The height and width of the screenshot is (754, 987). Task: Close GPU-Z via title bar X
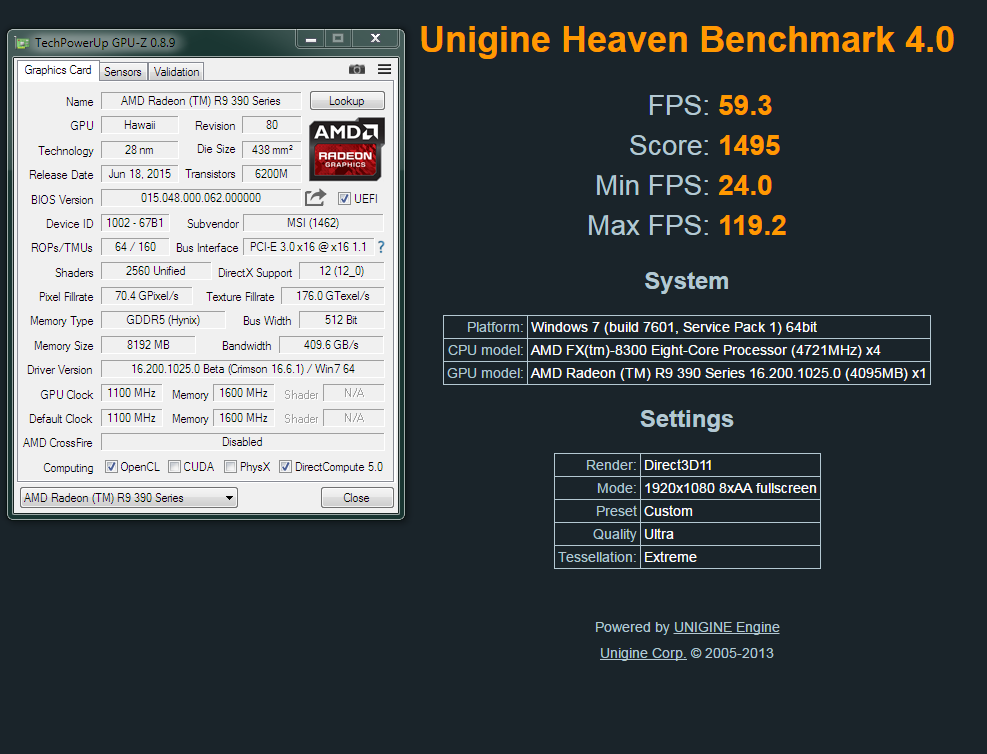(x=375, y=39)
